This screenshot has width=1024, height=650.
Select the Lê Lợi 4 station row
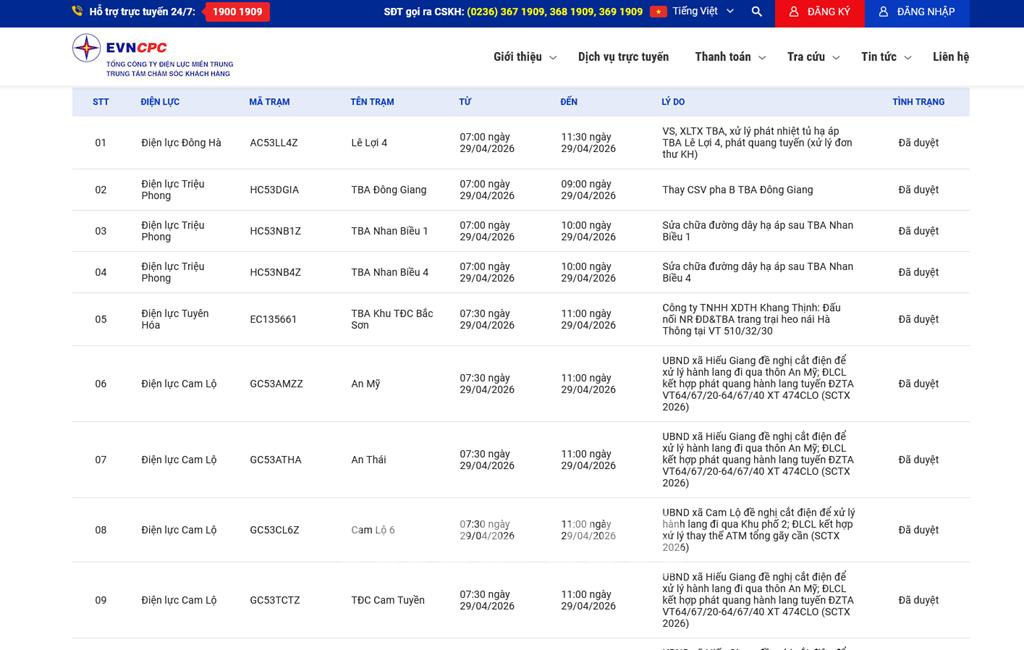(x=369, y=143)
